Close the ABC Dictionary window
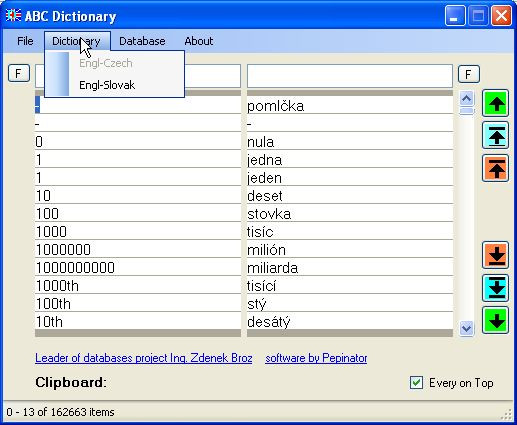517x425 pixels. (501, 16)
